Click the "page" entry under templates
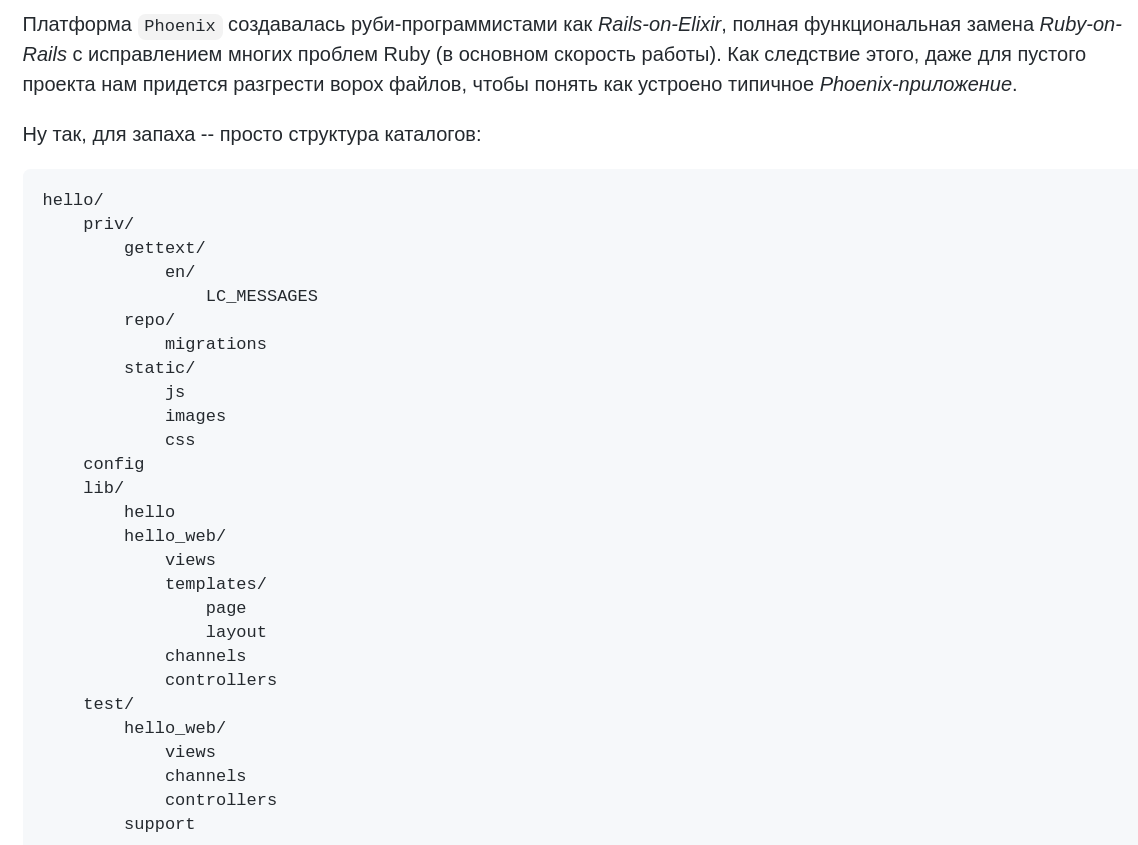The height and width of the screenshot is (845, 1138). [226, 608]
